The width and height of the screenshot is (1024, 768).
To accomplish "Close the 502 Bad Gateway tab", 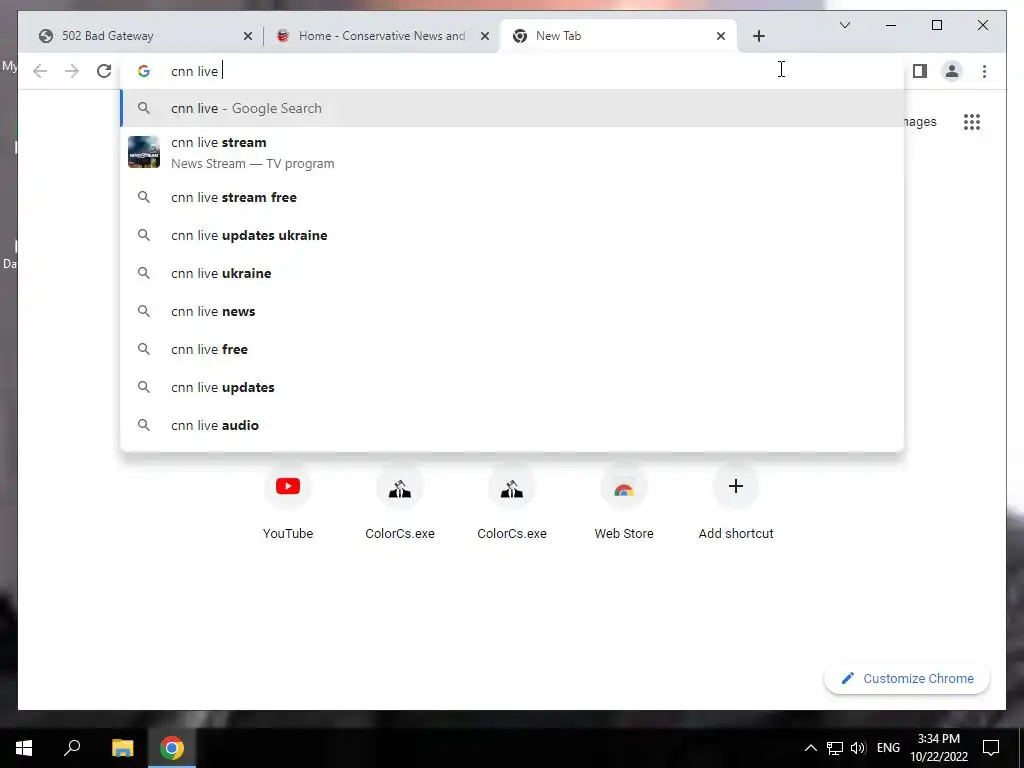I will 248,36.
